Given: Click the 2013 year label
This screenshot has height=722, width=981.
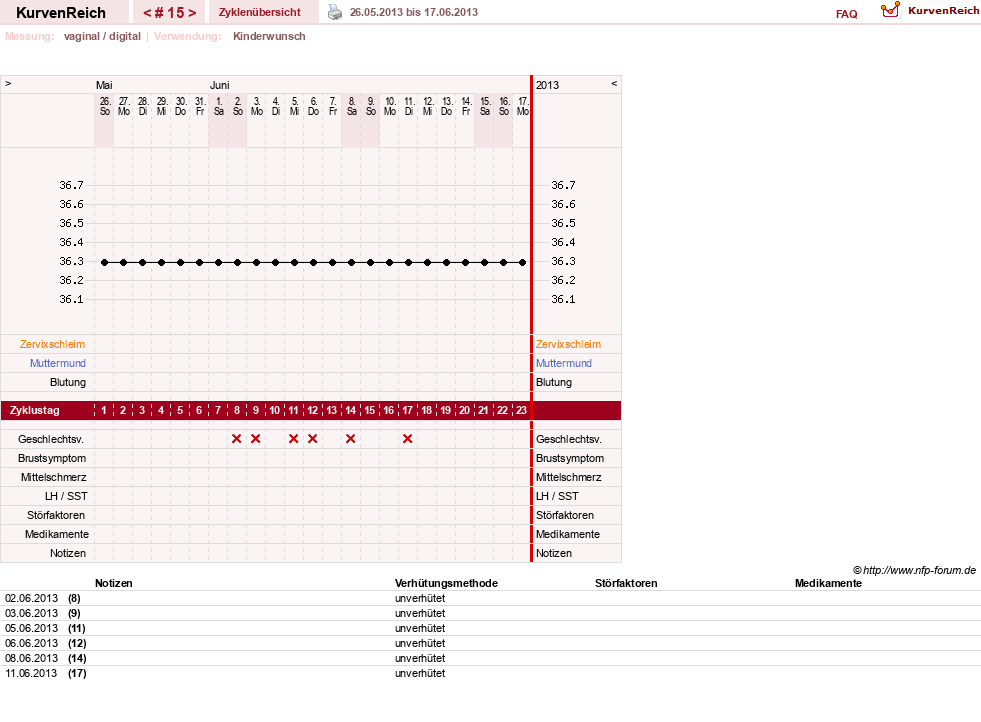Looking at the screenshot, I should [547, 85].
